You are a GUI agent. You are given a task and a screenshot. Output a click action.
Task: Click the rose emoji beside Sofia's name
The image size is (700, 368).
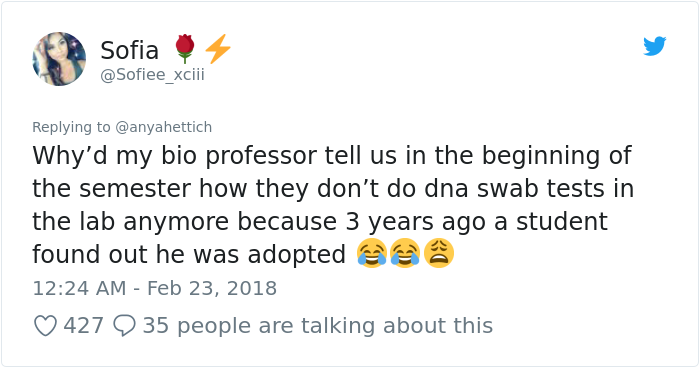pos(185,49)
